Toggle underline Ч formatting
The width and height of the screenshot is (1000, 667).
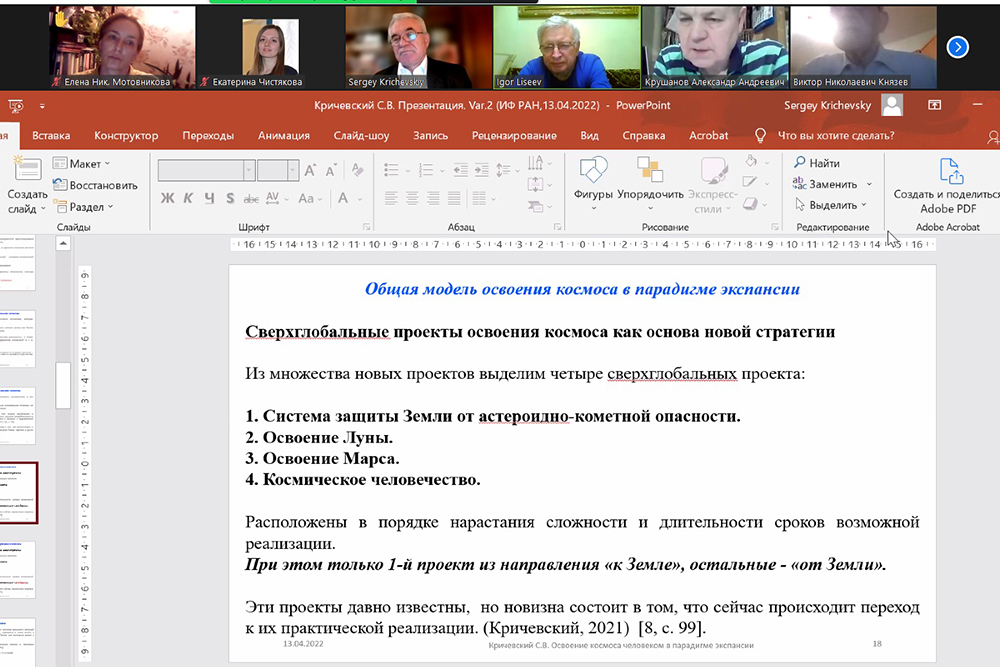coord(209,198)
